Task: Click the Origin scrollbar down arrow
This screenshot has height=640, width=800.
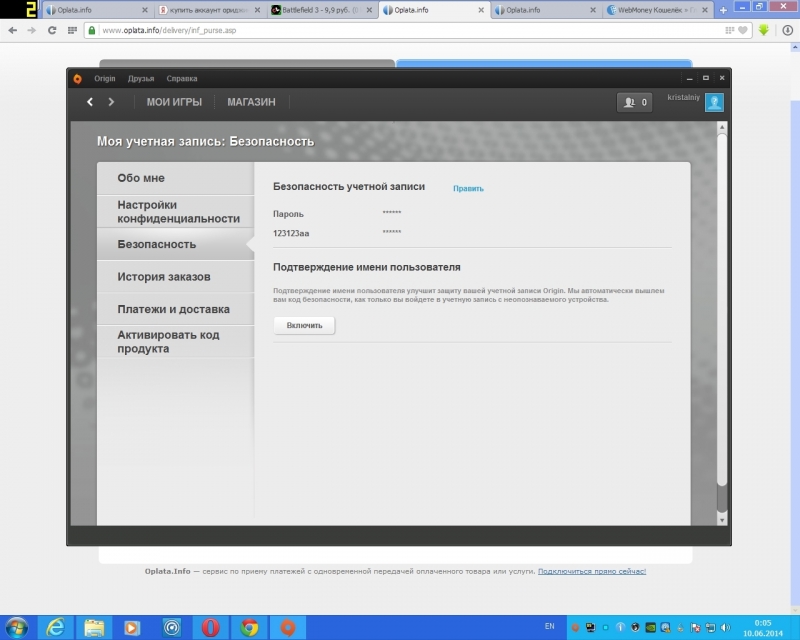Action: point(721,520)
